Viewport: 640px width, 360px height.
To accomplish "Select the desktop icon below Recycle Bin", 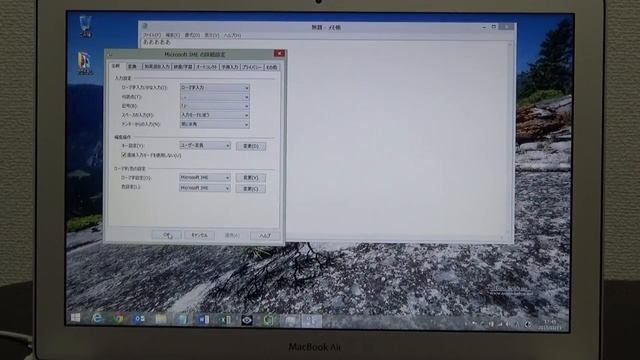I will [85, 63].
